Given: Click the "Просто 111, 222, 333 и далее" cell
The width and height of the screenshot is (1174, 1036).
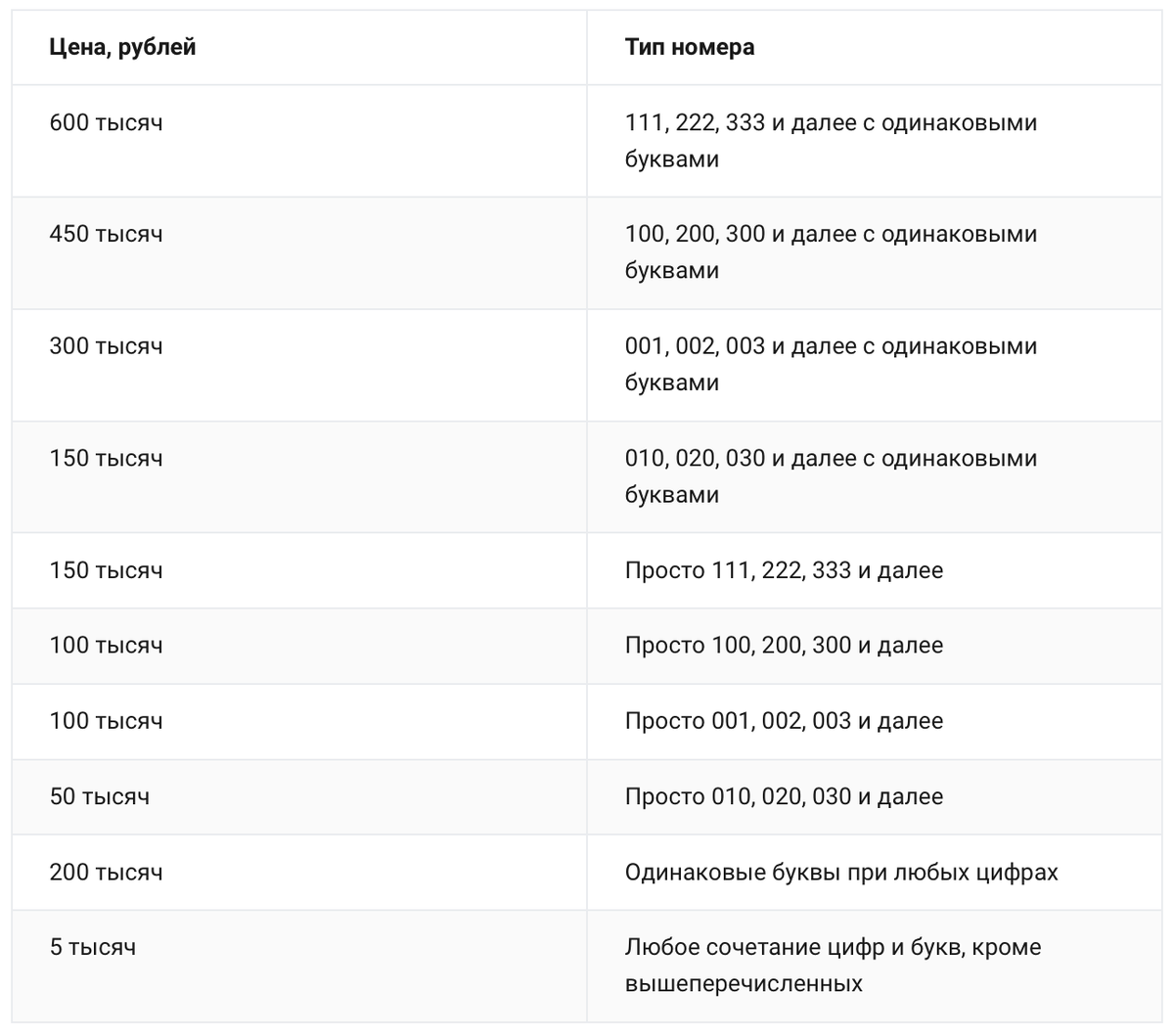Looking at the screenshot, I should click(784, 570).
